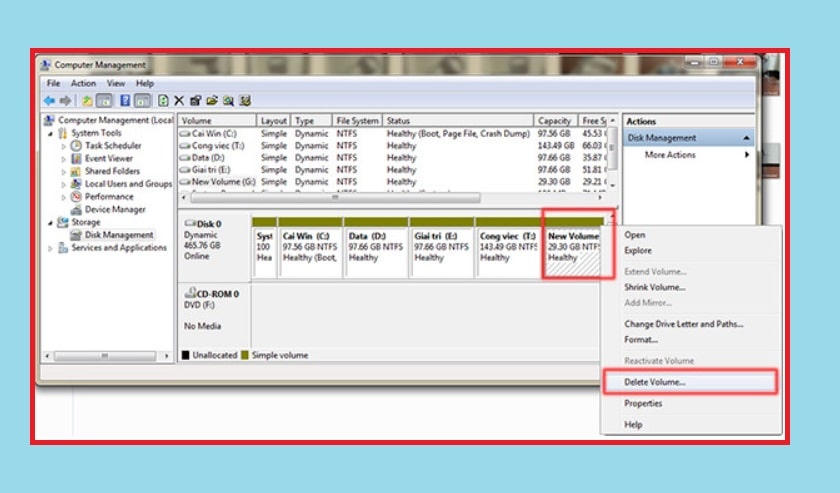Choose Change Drive Letter and Paths

[684, 324]
